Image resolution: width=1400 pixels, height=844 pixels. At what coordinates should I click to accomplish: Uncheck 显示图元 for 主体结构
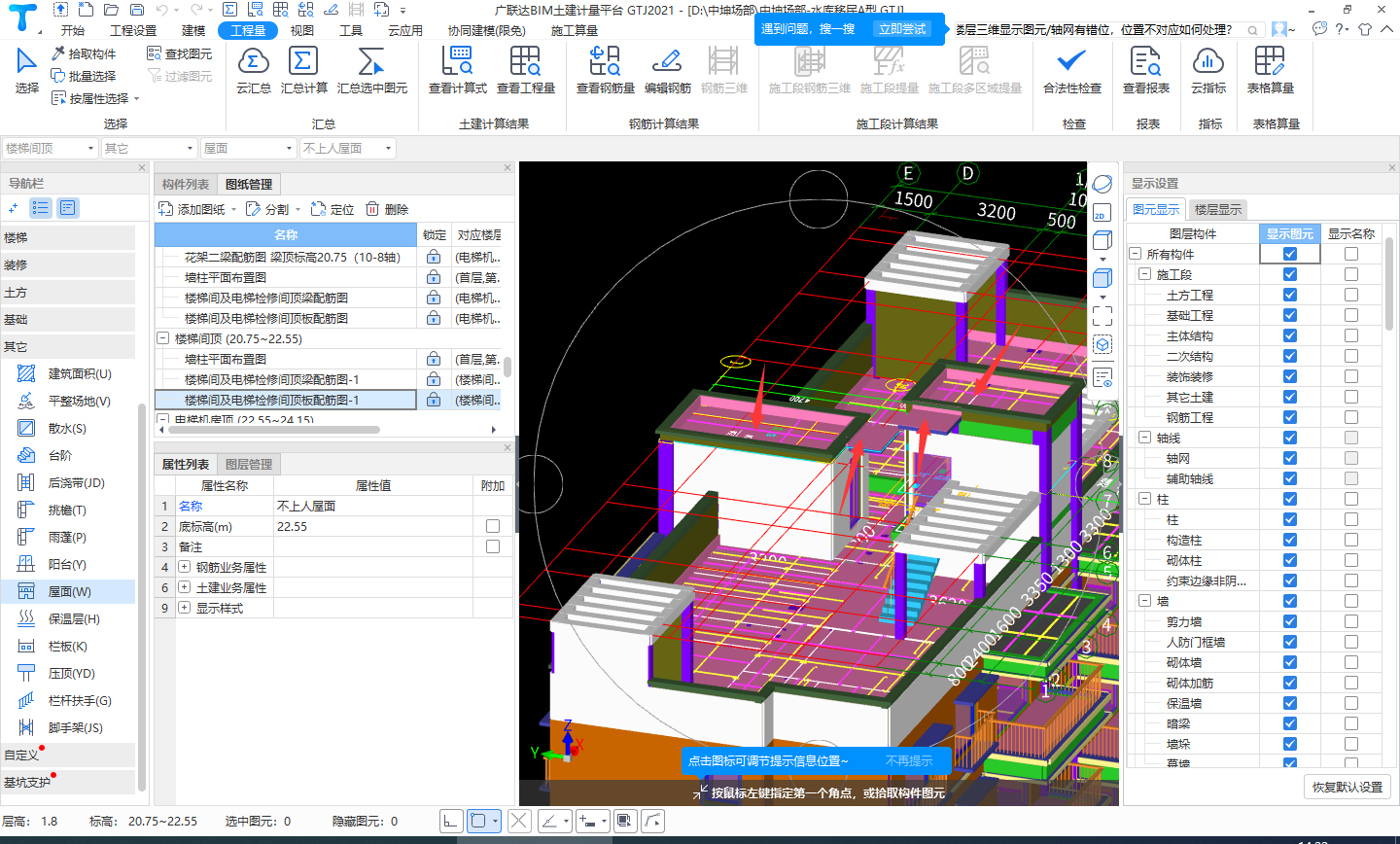tap(1289, 335)
